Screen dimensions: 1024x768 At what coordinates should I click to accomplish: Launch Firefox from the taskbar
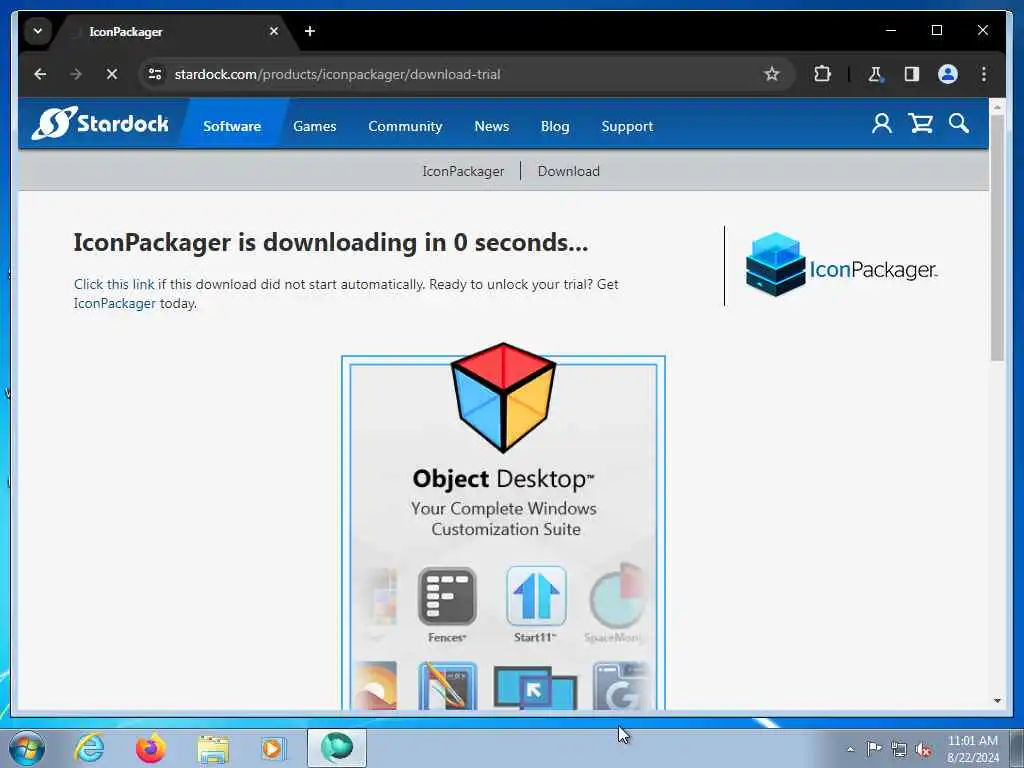point(150,748)
